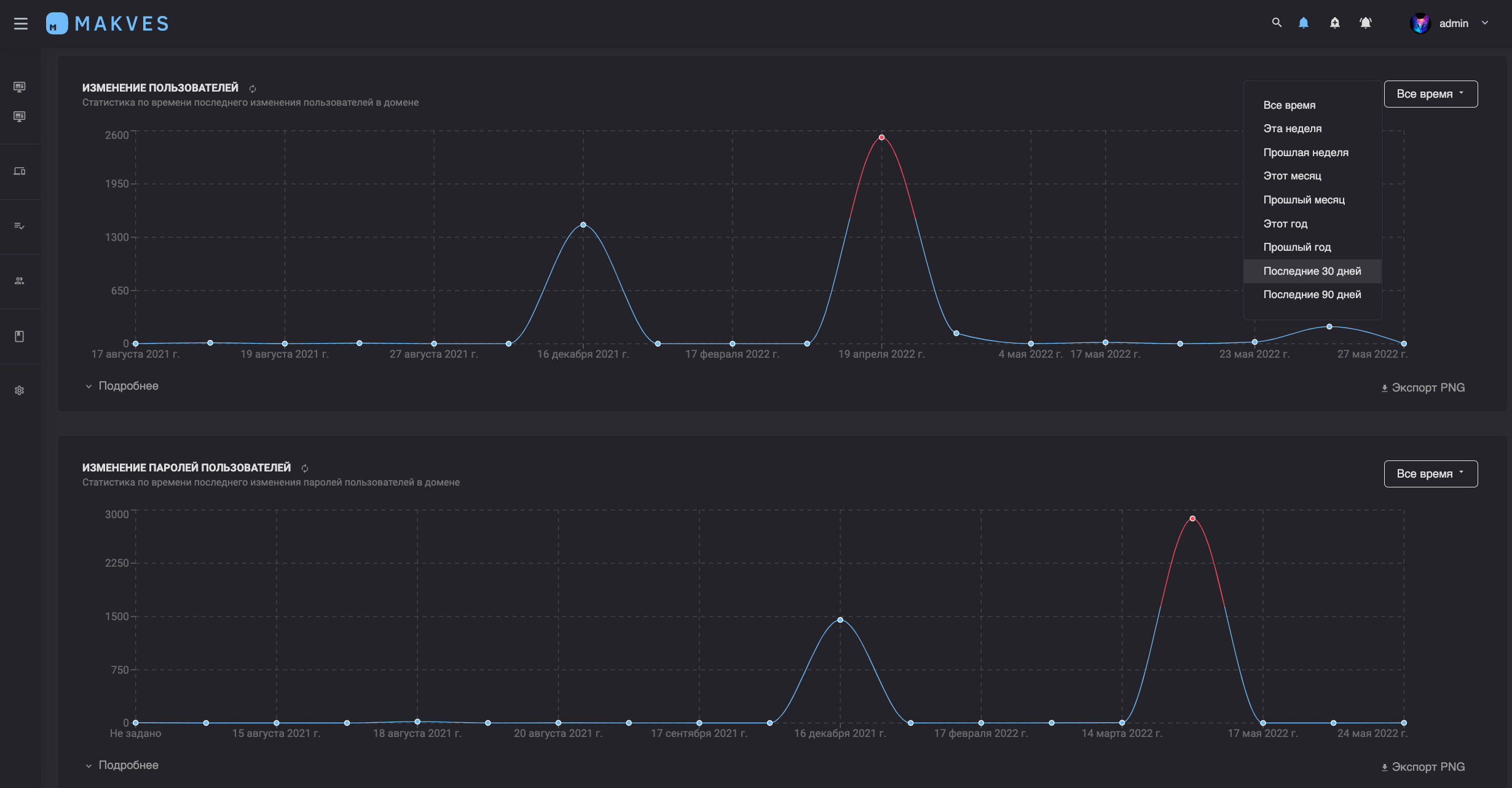This screenshot has height=788, width=1512.
Task: Click the 14 марта 2022 г. axis label
Action: 1122,733
